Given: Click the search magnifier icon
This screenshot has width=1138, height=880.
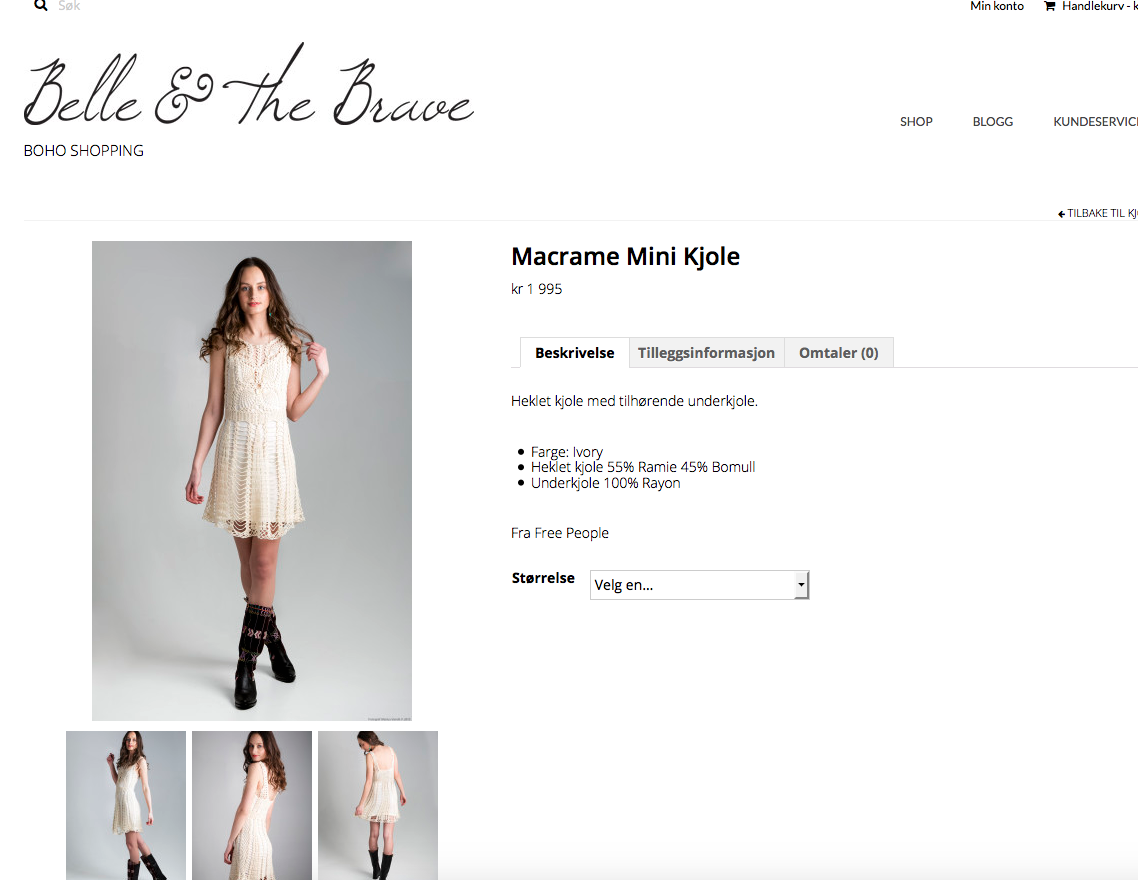Looking at the screenshot, I should pos(40,5).
